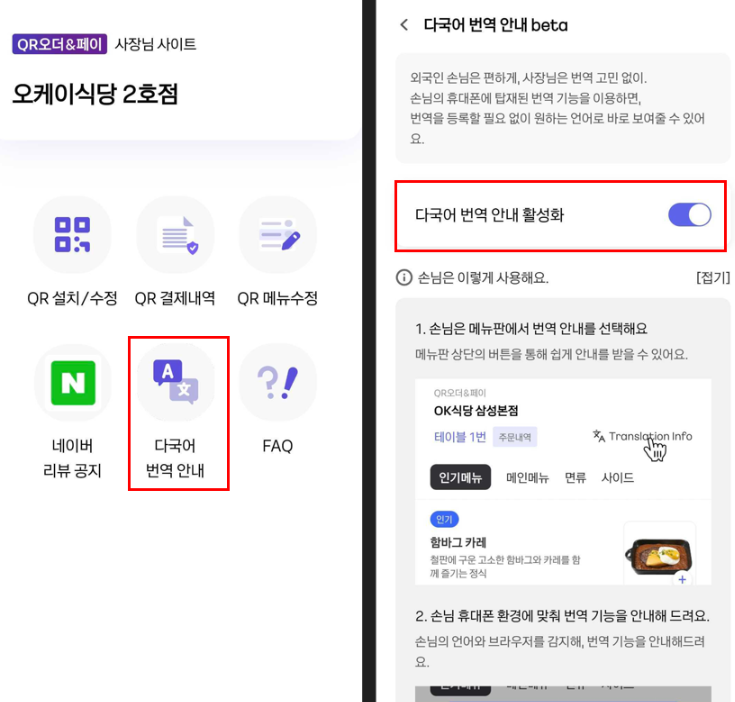Switch to the 면류 tab
The image size is (735, 702).
tap(575, 478)
